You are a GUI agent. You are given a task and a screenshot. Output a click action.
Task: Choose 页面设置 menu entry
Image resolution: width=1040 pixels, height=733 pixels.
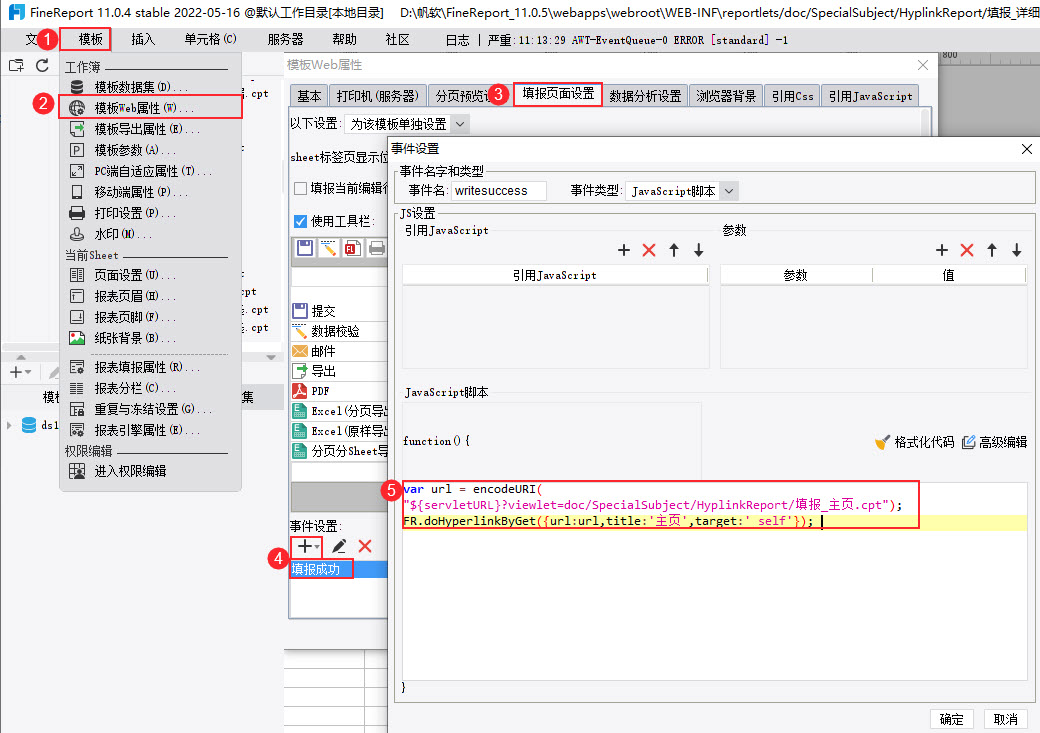[x=150, y=275]
